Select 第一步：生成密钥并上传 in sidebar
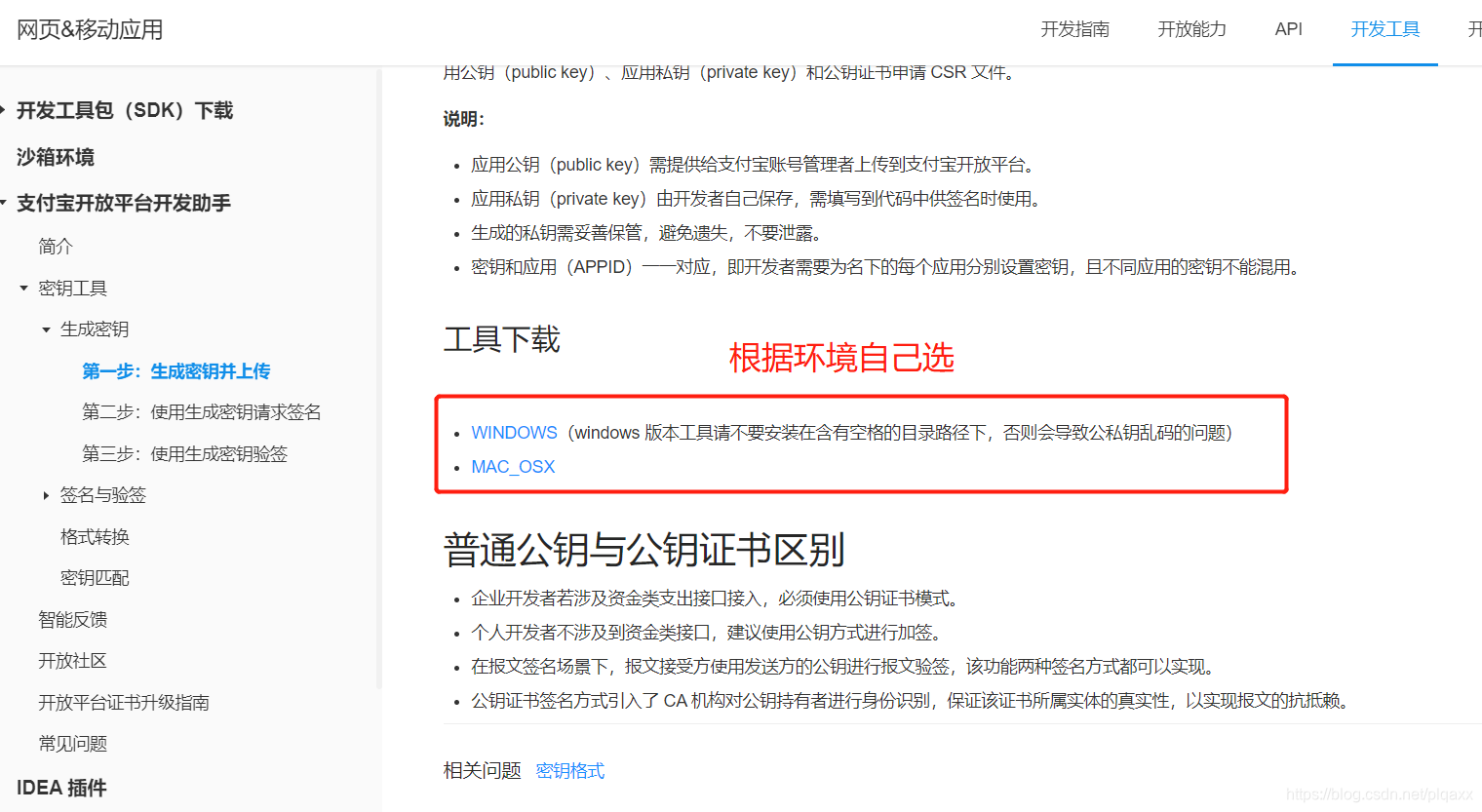The image size is (1482, 812). point(176,371)
